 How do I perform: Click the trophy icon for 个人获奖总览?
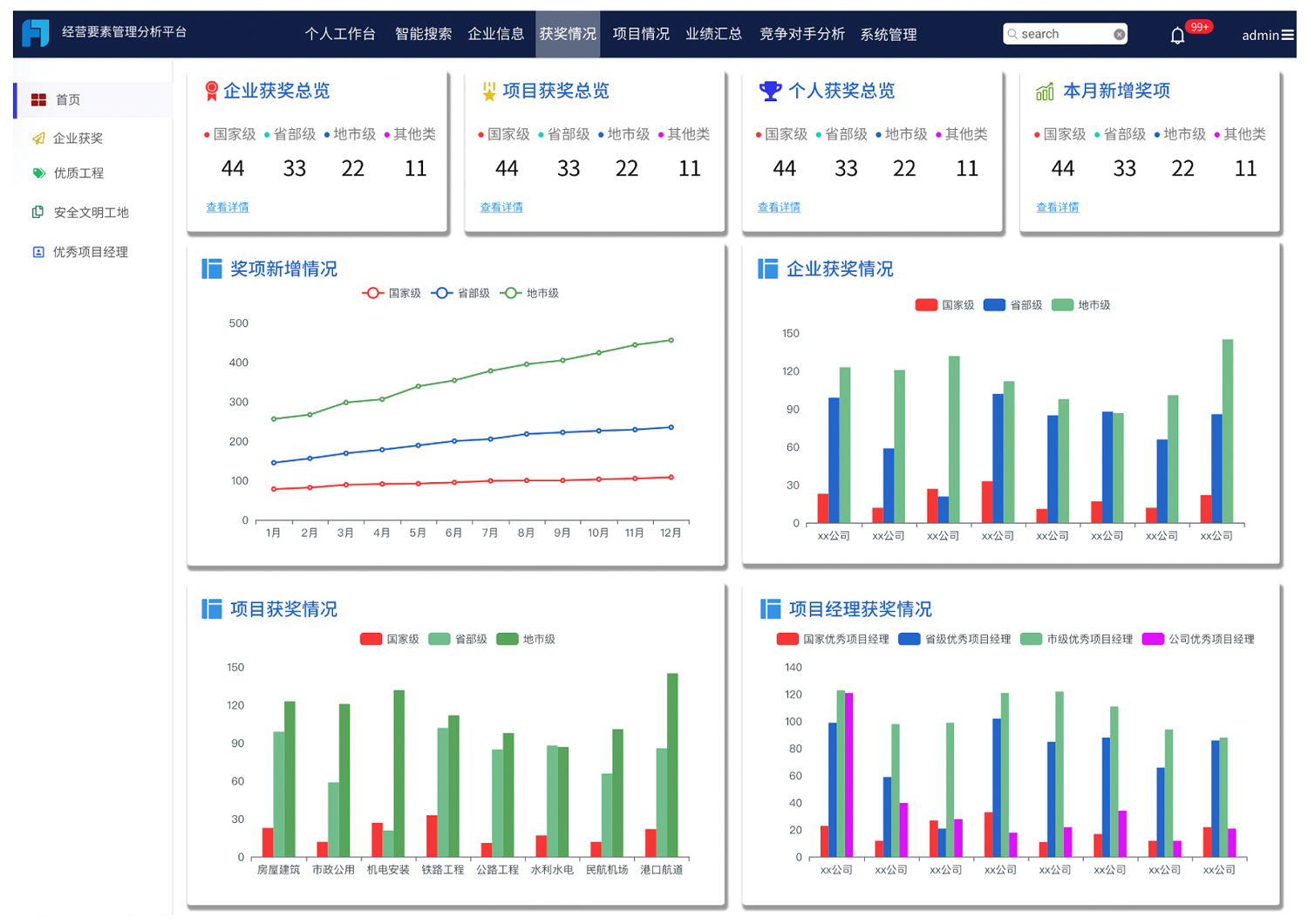coord(770,91)
